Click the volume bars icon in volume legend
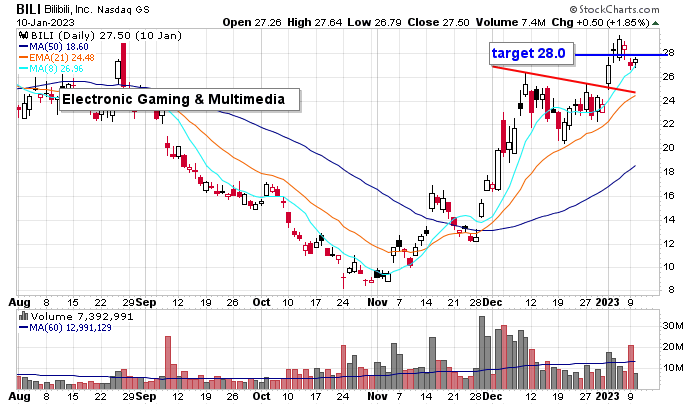 point(23,317)
